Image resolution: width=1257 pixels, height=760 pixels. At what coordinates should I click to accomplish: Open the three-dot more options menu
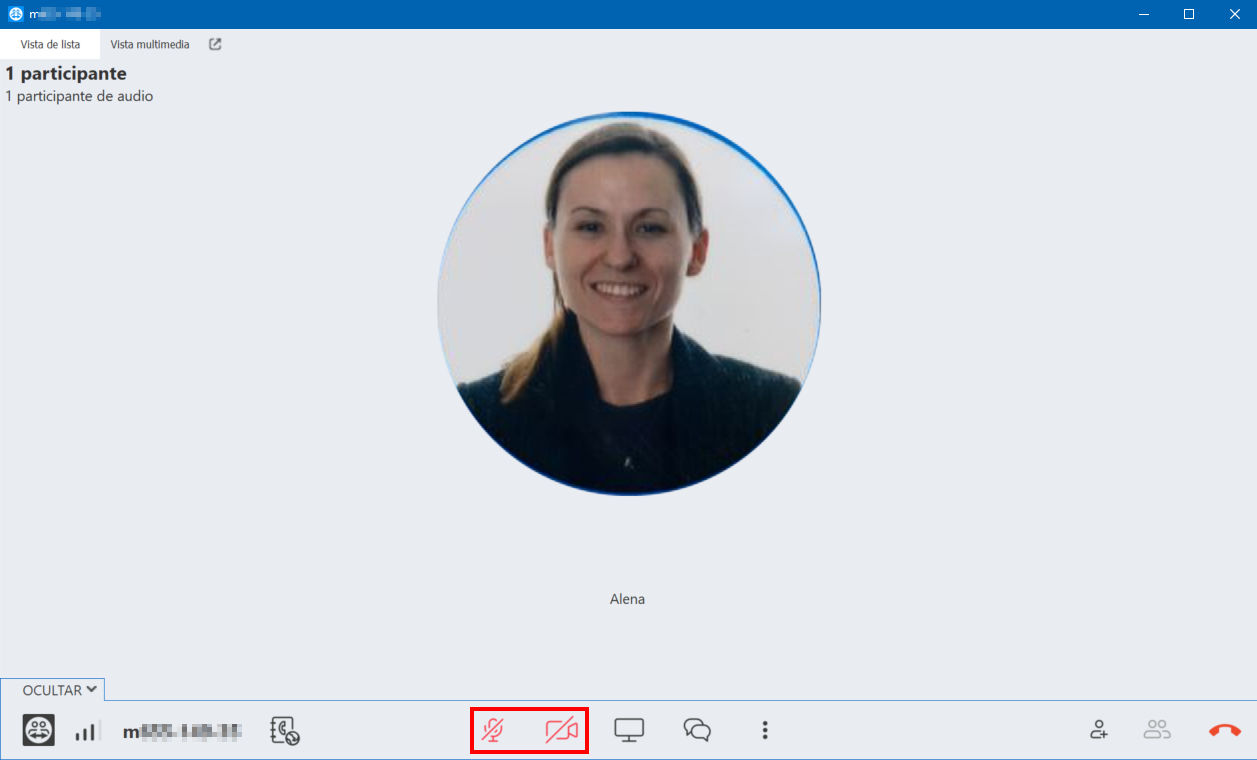coord(765,730)
